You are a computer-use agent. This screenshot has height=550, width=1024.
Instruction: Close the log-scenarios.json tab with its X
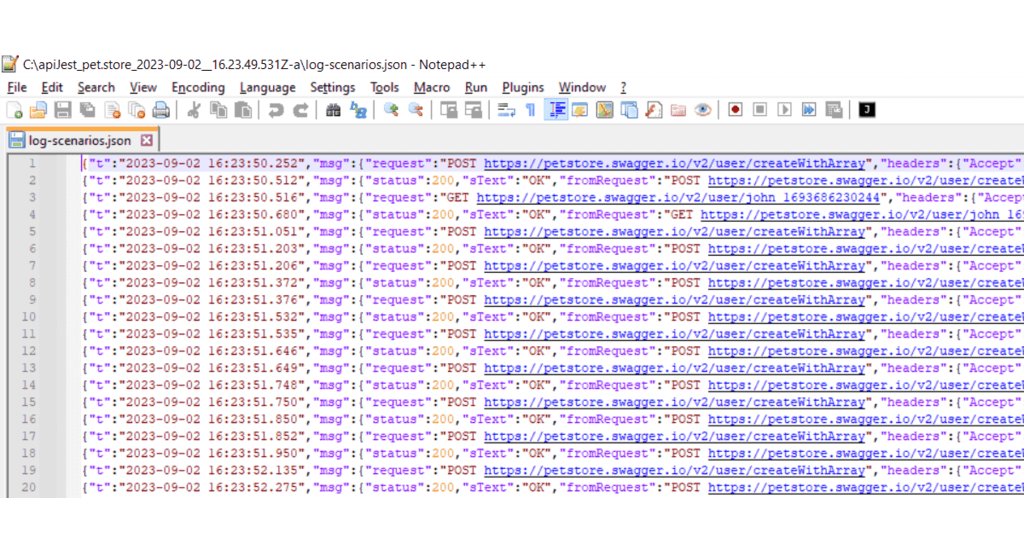tap(147, 140)
